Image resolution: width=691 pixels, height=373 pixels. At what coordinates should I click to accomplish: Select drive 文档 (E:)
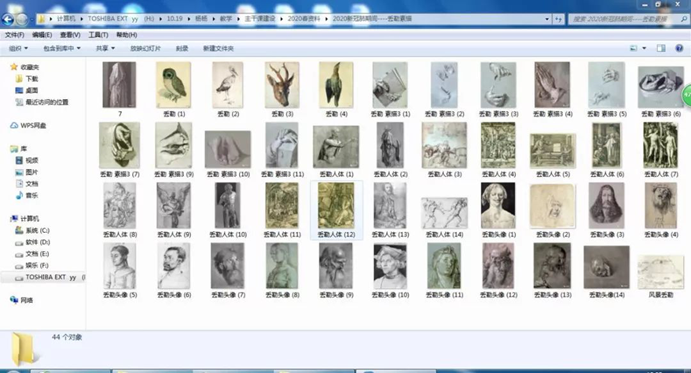click(32, 254)
